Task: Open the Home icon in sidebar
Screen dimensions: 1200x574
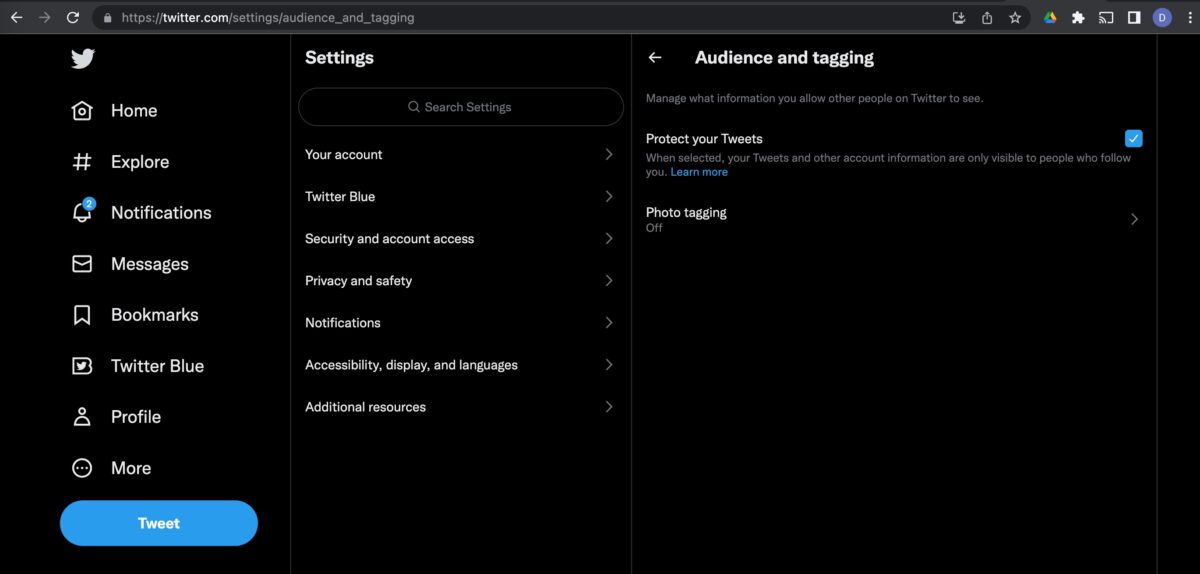Action: click(x=82, y=111)
